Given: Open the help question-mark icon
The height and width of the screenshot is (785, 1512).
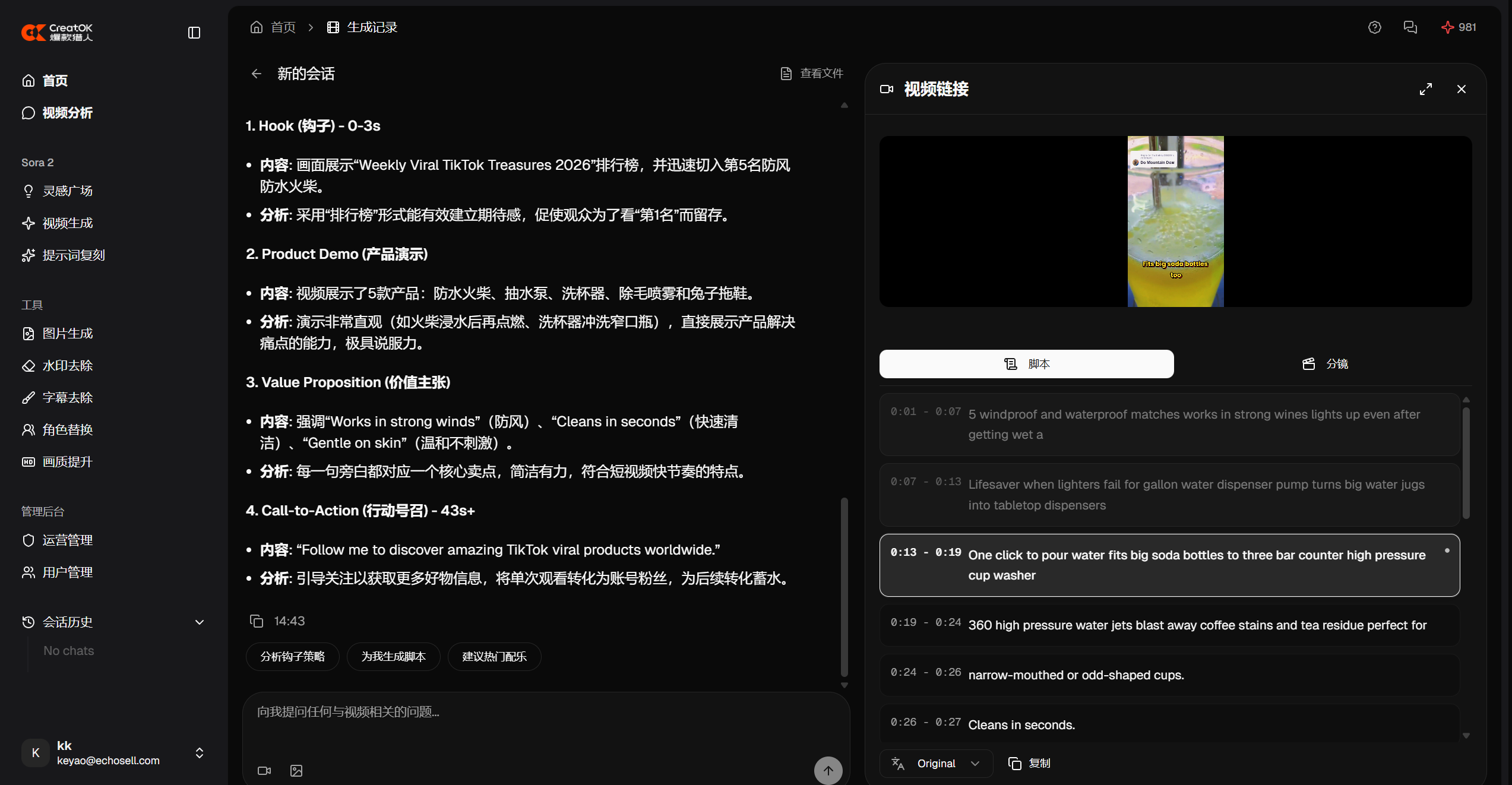Looking at the screenshot, I should pos(1375,27).
